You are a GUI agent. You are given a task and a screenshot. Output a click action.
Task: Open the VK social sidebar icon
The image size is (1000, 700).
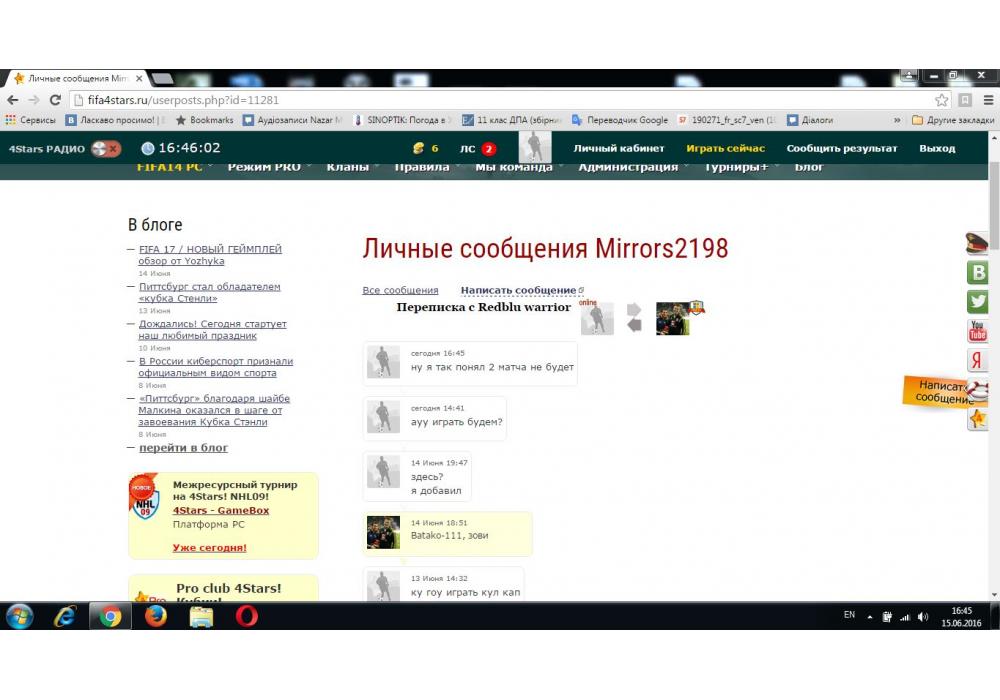click(x=978, y=272)
